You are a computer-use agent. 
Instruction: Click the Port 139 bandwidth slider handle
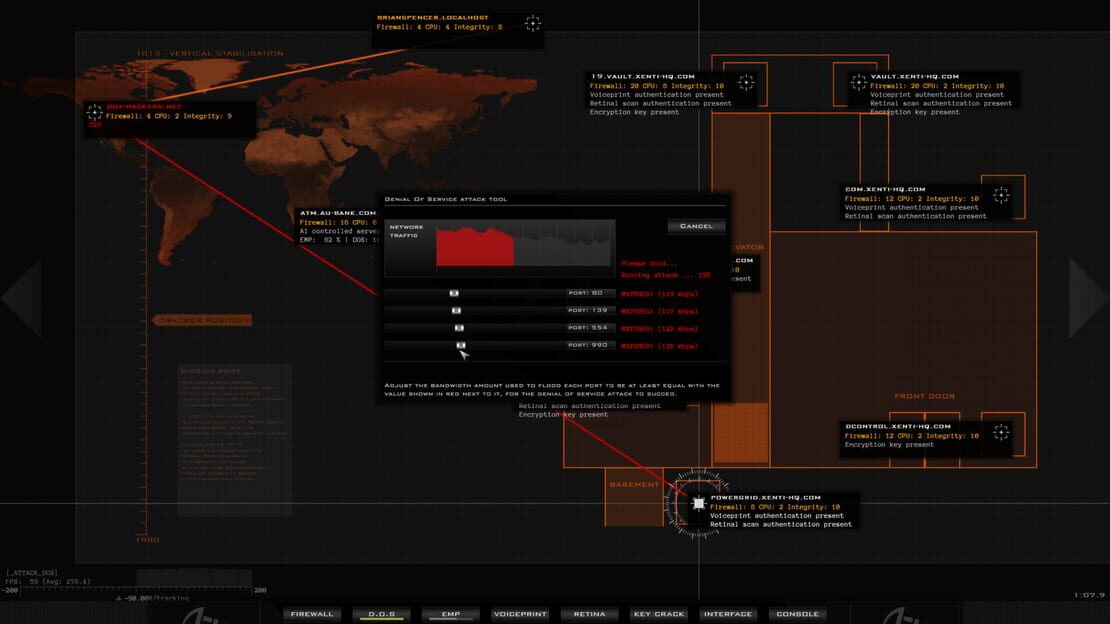[456, 310]
